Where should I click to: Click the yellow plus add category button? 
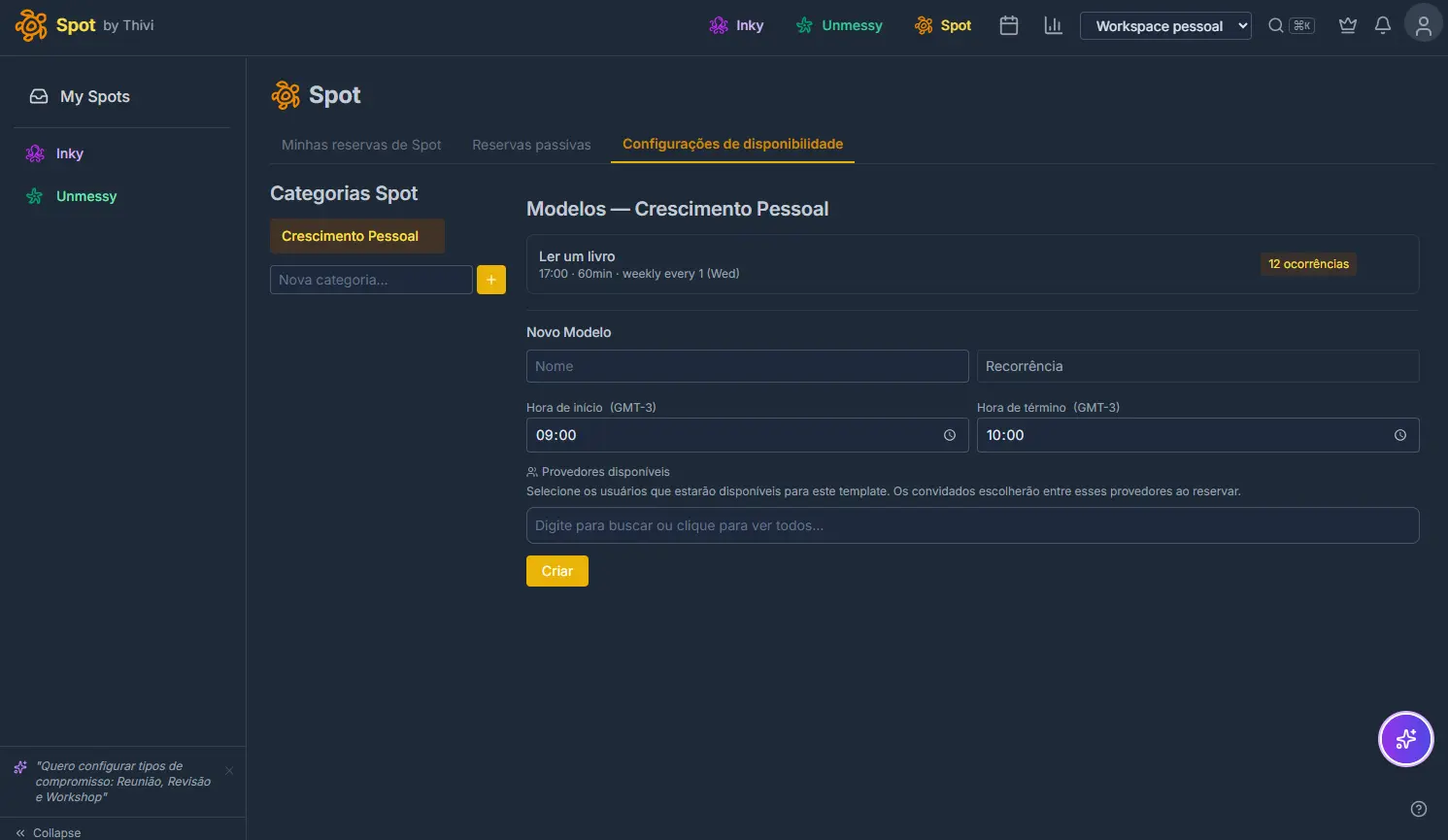(491, 280)
